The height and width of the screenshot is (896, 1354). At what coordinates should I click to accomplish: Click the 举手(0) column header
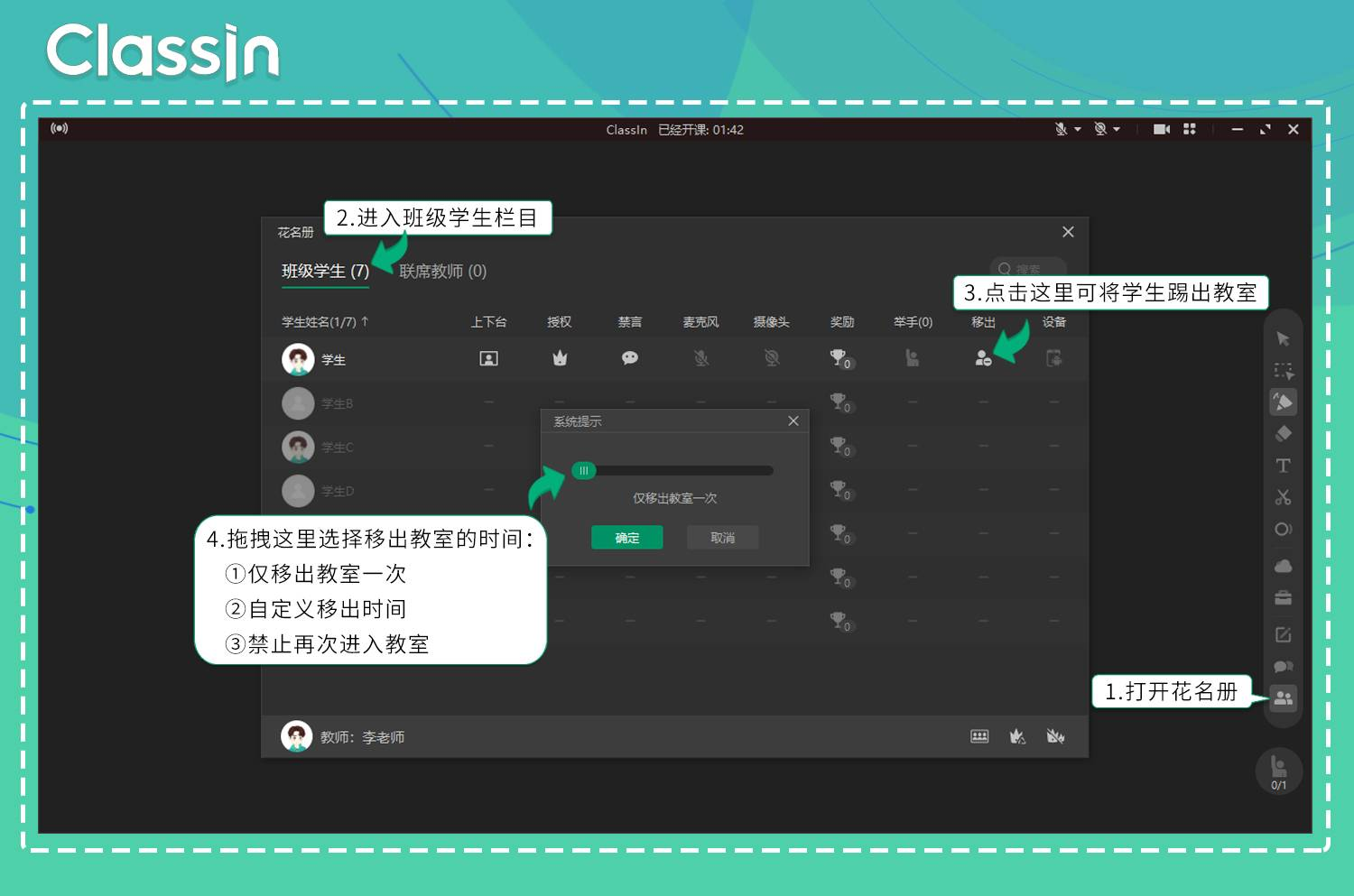[913, 322]
